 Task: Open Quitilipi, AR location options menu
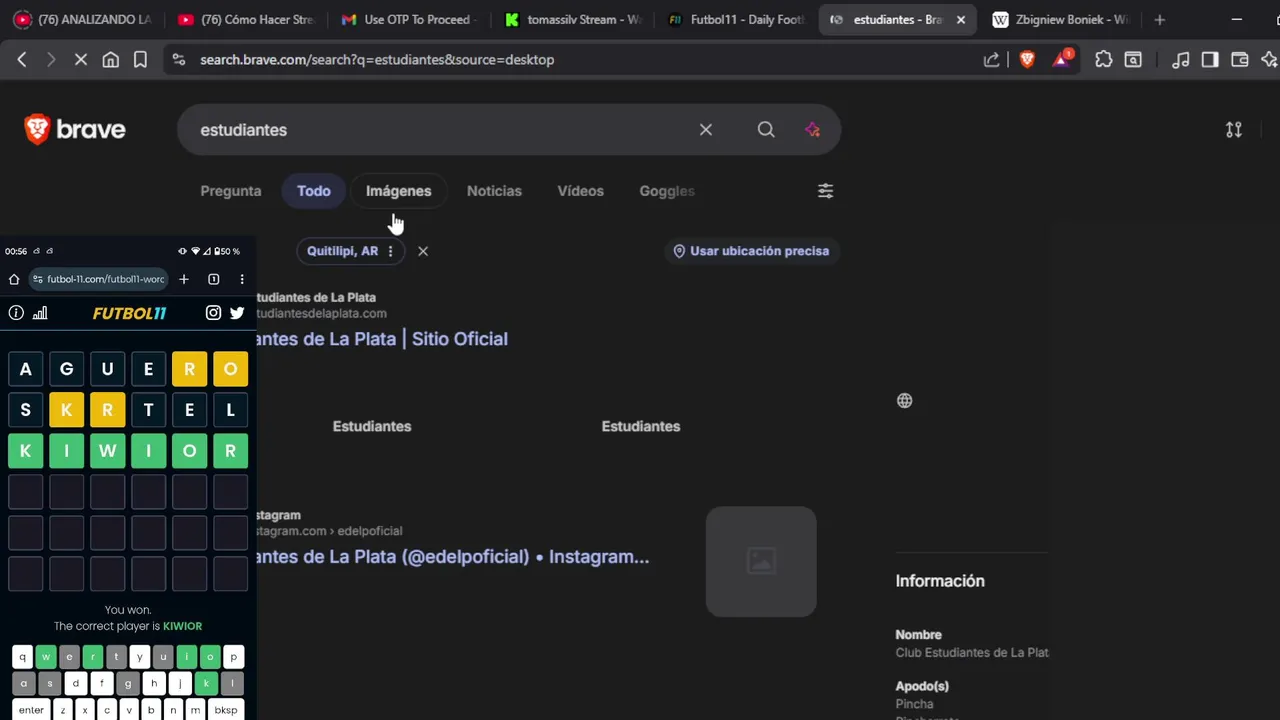[x=391, y=251]
